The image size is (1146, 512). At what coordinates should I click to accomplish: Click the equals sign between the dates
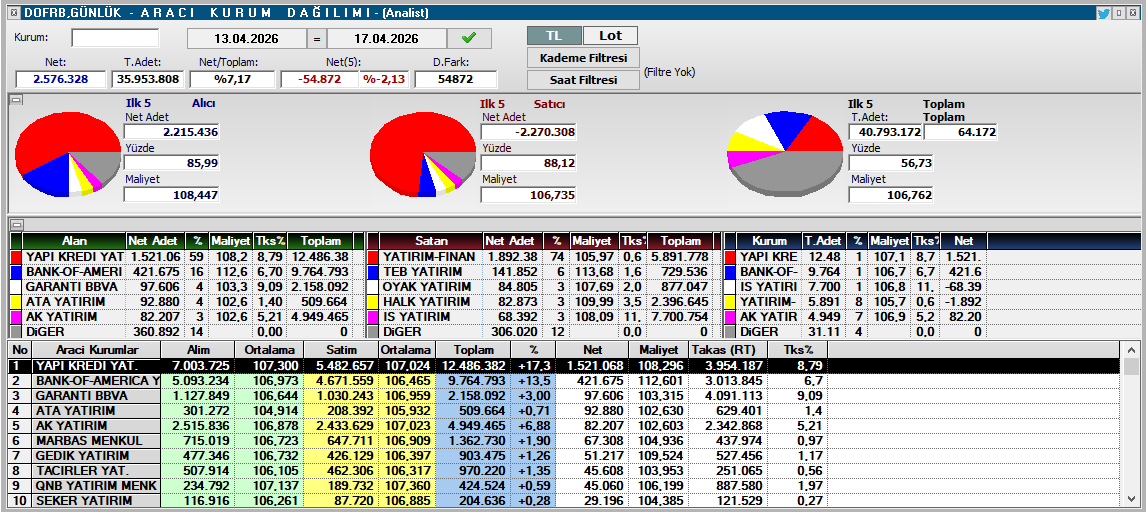pos(316,39)
